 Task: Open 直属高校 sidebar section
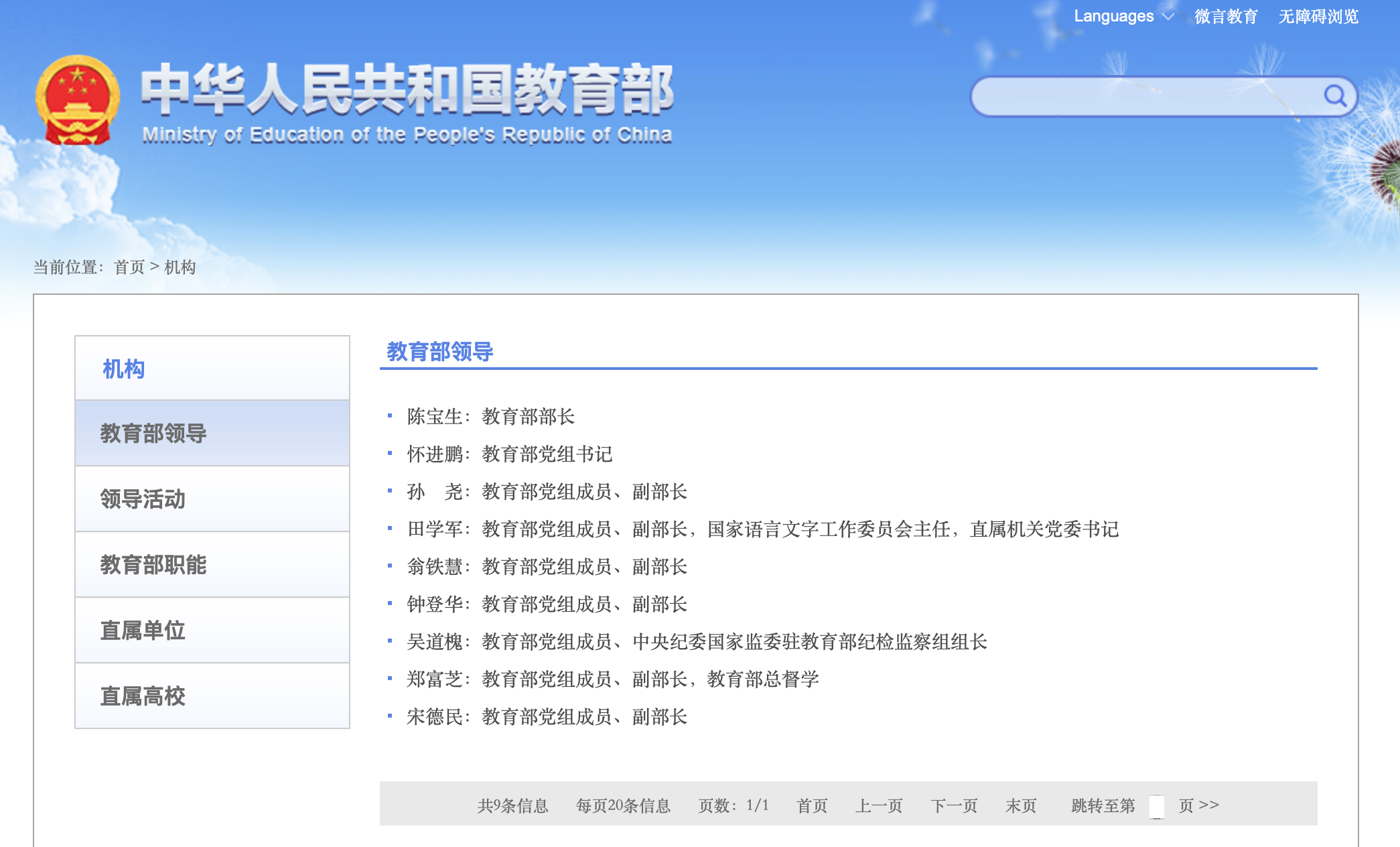(x=143, y=696)
